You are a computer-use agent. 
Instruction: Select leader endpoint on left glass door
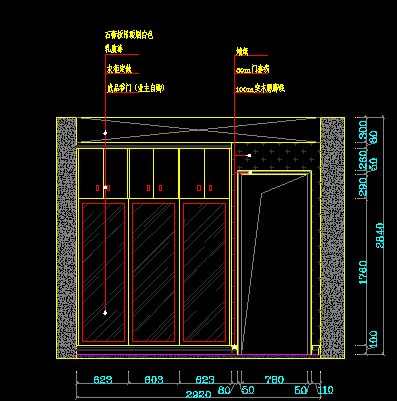tap(105, 313)
